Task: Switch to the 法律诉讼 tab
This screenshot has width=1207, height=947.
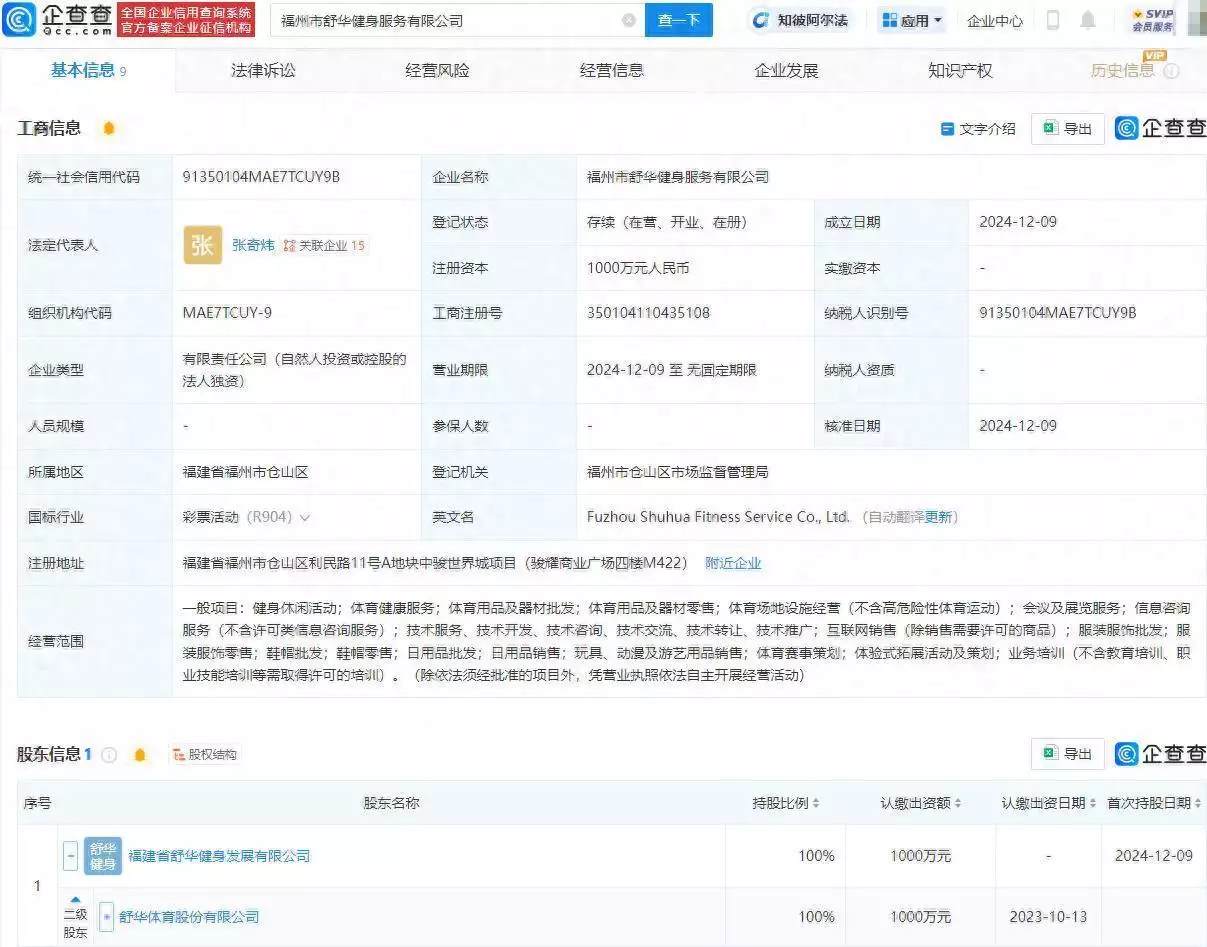Action: pos(263,71)
